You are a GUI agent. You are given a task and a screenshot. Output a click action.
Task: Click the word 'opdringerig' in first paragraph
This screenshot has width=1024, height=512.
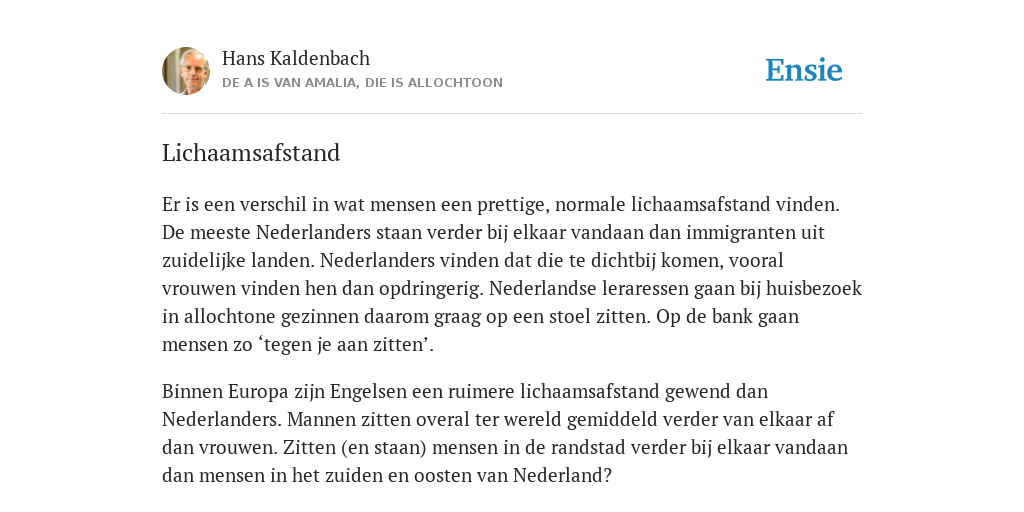pyautogui.click(x=432, y=289)
